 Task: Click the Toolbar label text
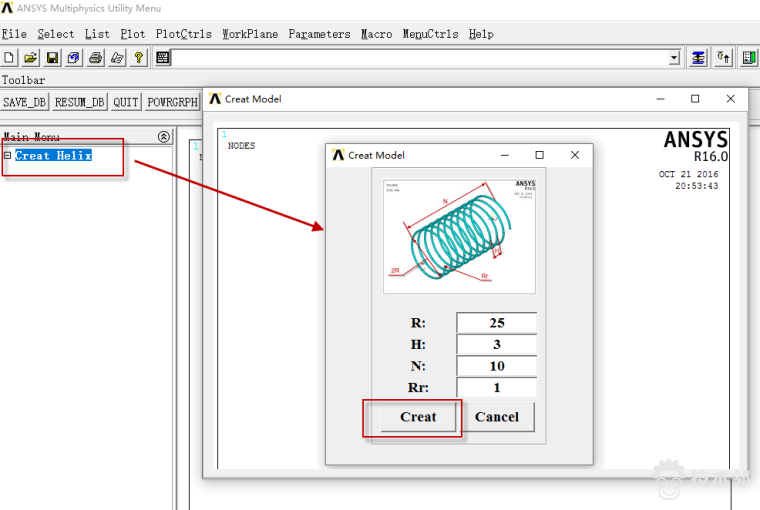tap(23, 80)
